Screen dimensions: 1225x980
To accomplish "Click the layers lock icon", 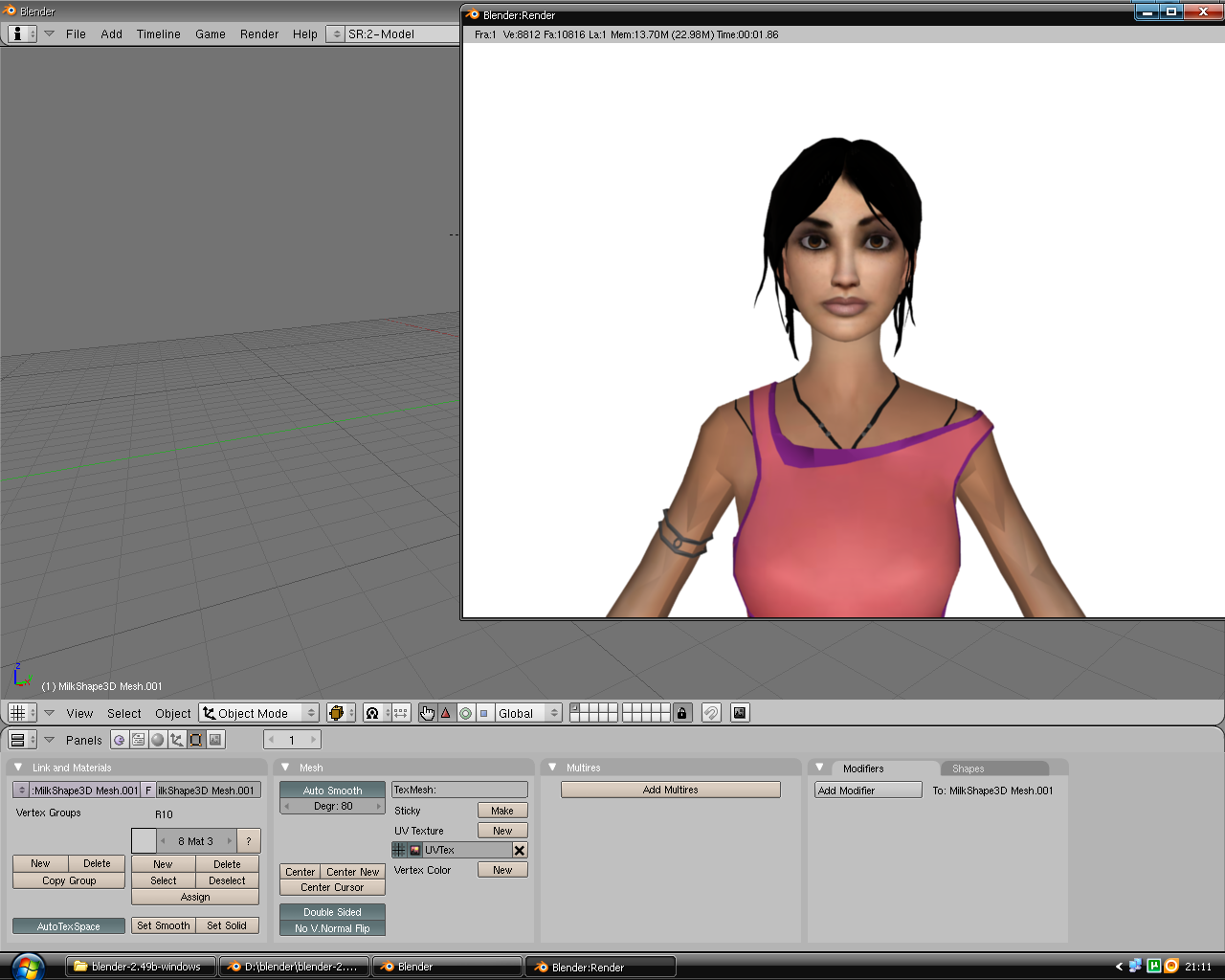I will 681,713.
